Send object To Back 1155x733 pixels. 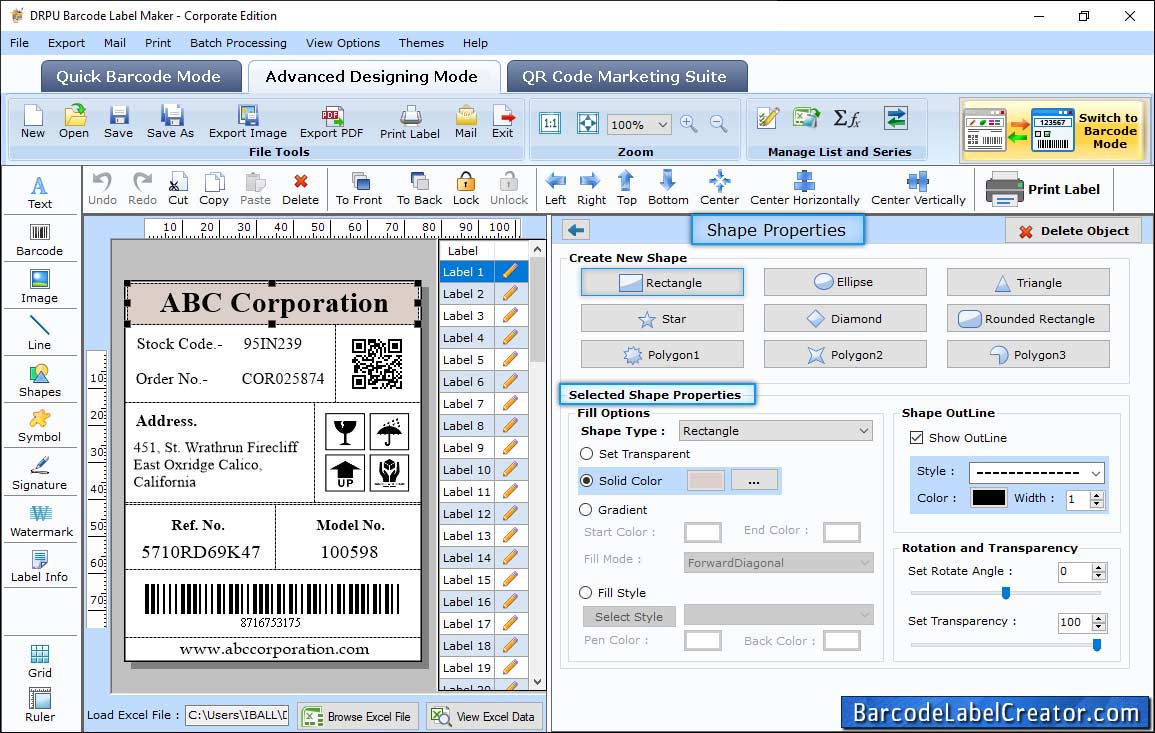(x=419, y=189)
